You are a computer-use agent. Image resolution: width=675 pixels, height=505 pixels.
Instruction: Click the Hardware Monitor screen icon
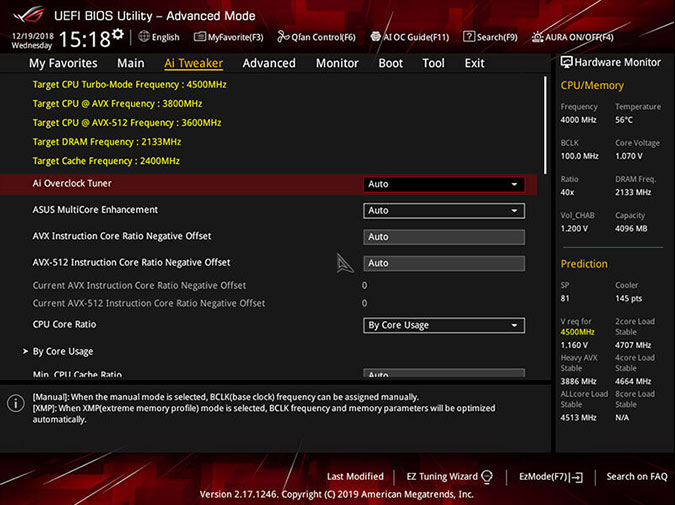click(x=566, y=62)
